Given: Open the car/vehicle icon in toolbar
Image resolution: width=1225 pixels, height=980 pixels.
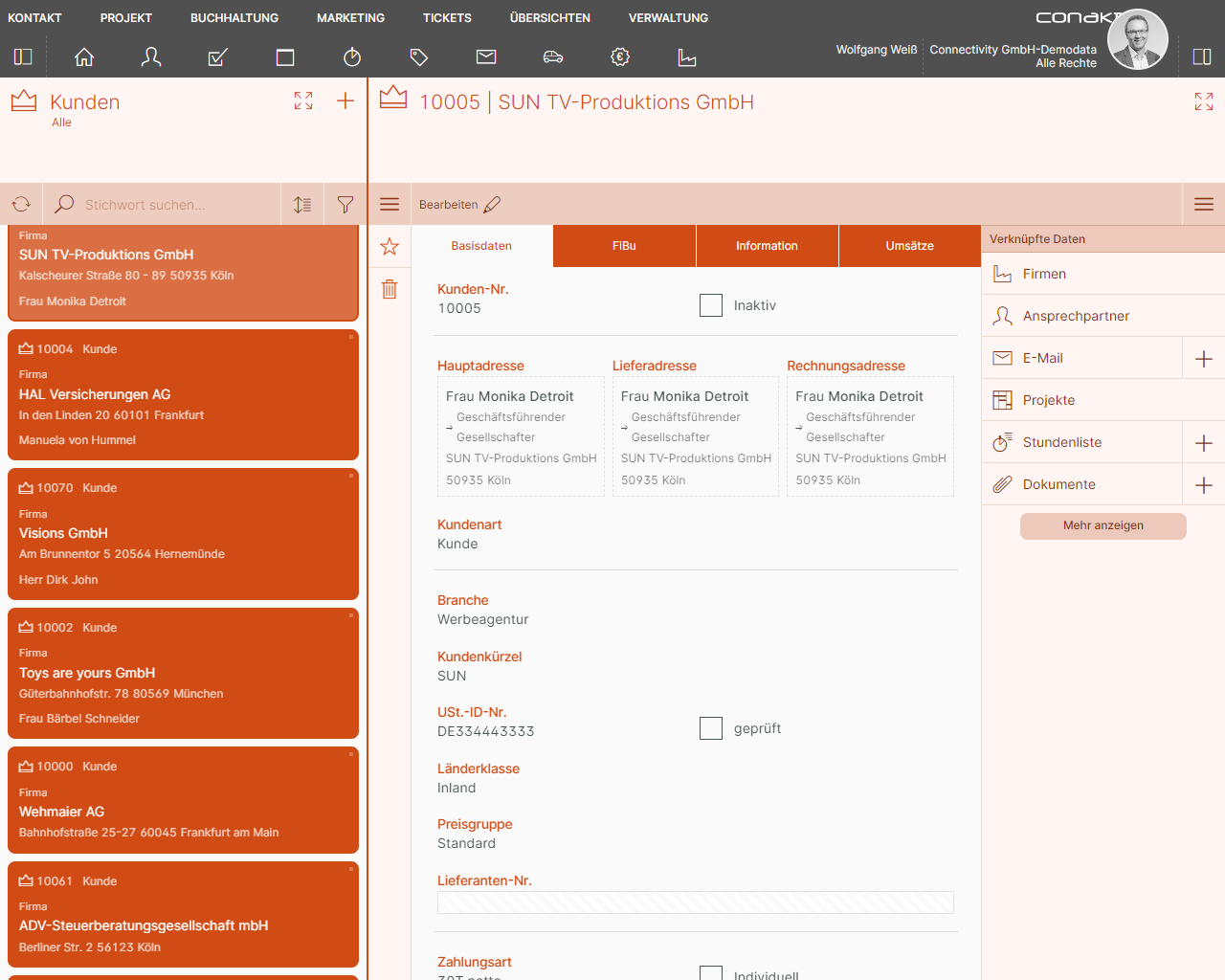Looking at the screenshot, I should click(553, 57).
